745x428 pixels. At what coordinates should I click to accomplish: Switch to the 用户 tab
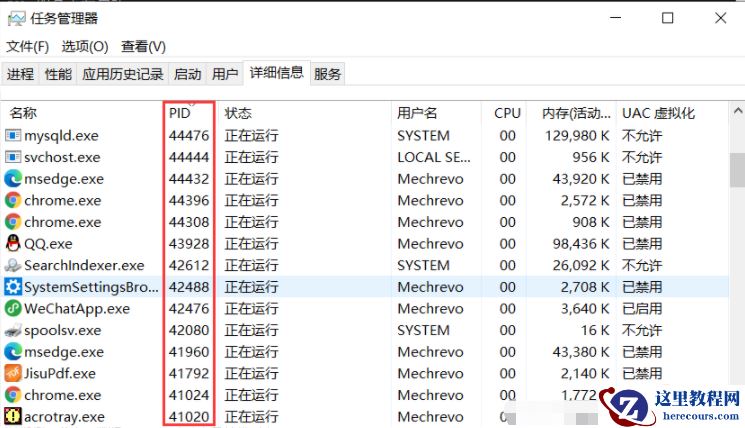coord(225,74)
